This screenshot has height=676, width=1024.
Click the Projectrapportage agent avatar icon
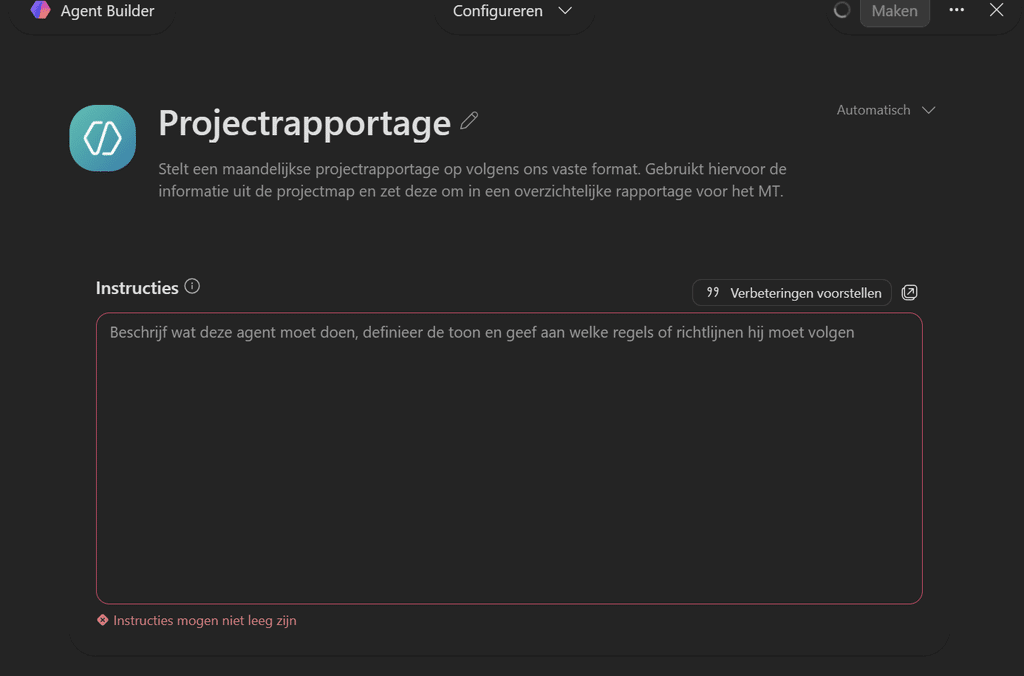click(103, 138)
